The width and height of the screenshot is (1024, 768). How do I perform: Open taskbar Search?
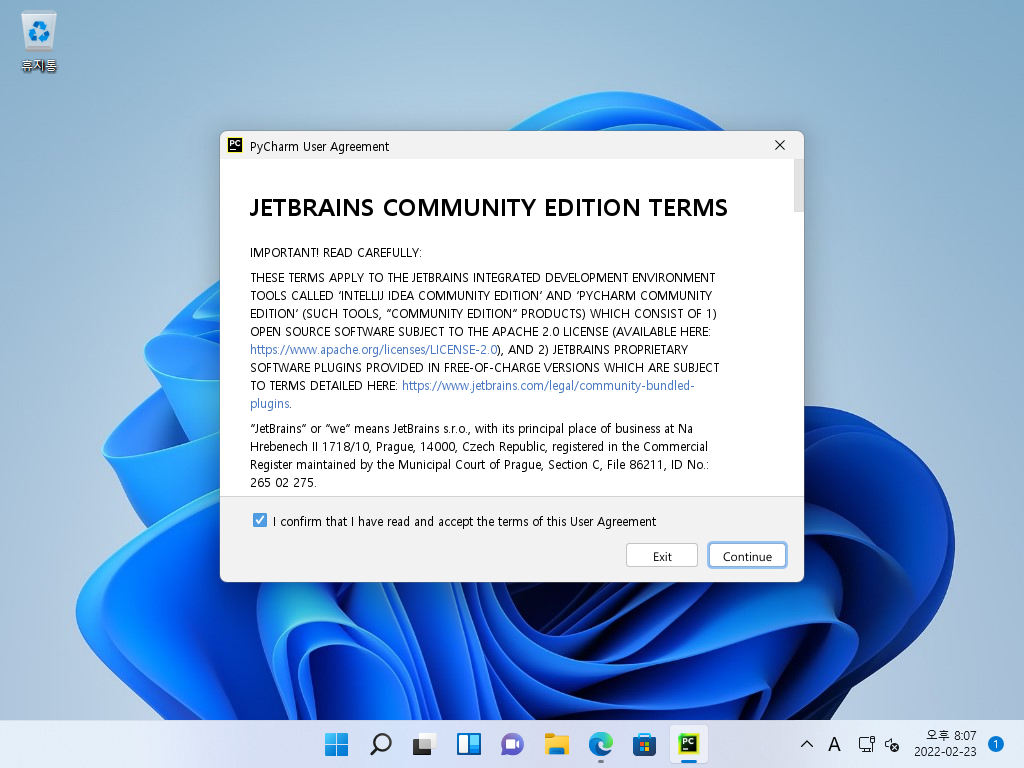tap(381, 744)
